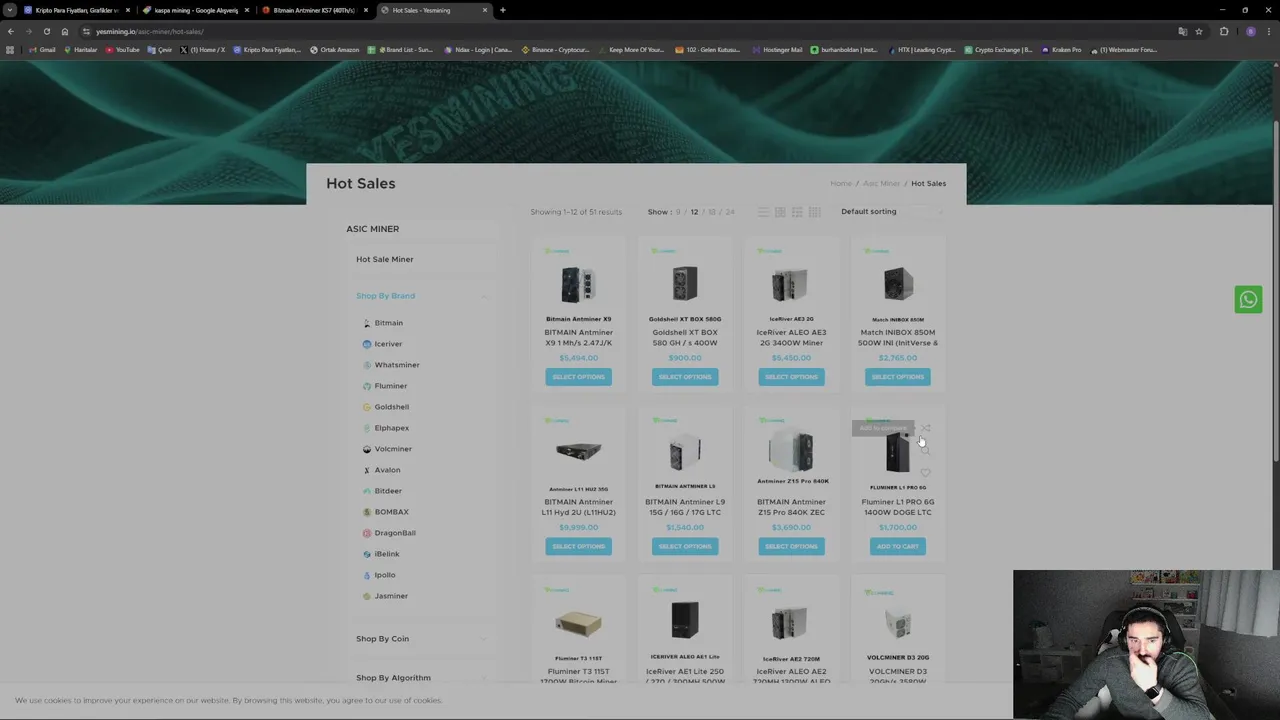This screenshot has width=1280, height=720.
Task: Click the Iceriver brand logo icon
Action: click(x=367, y=344)
